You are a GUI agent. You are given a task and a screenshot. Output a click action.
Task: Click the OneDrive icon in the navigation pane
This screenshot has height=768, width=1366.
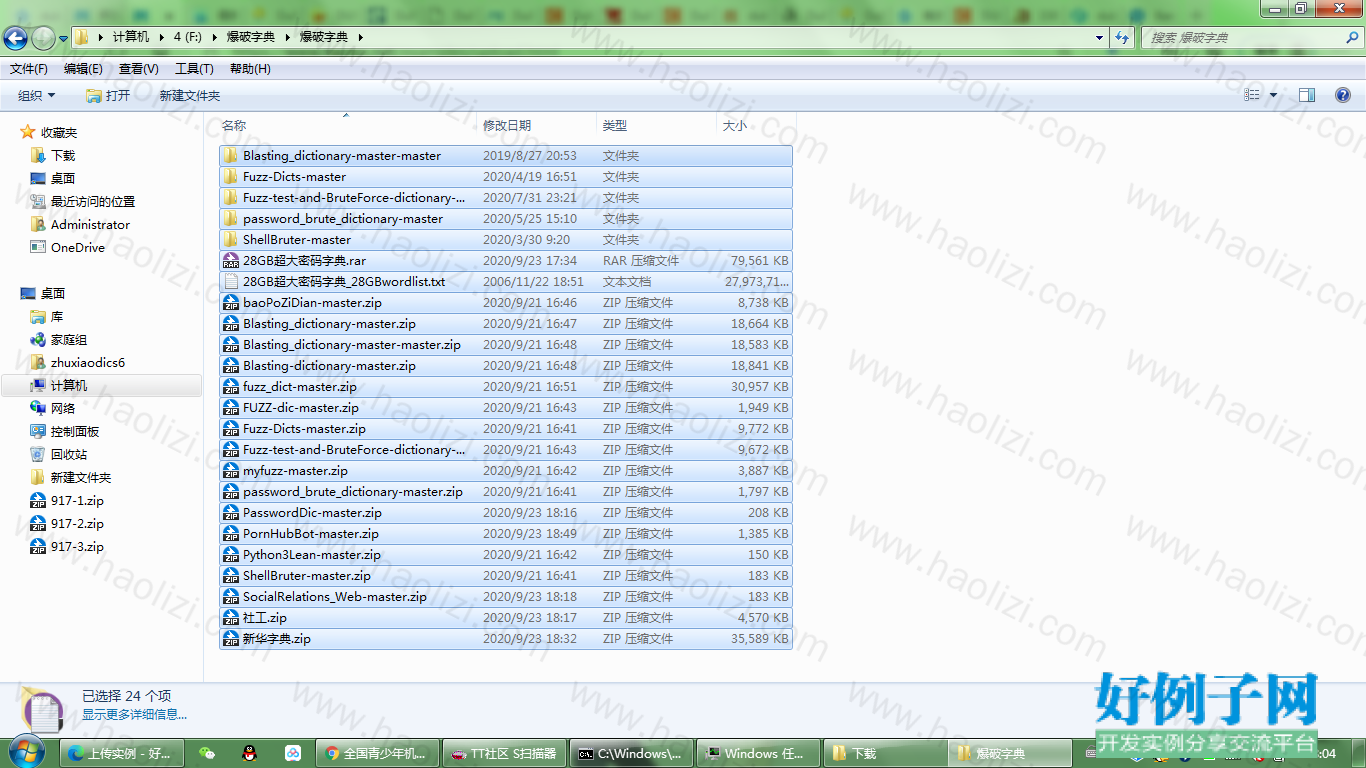pos(38,248)
